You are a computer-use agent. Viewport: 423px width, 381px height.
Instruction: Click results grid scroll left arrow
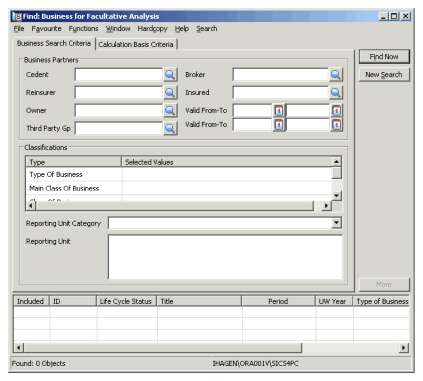[18, 348]
